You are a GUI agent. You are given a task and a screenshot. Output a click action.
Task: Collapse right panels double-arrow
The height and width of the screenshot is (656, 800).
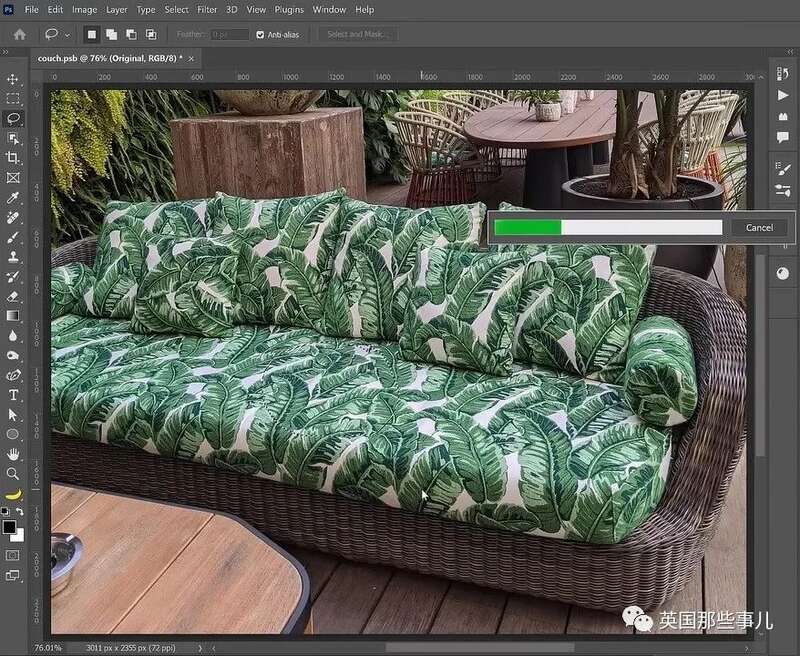790,52
